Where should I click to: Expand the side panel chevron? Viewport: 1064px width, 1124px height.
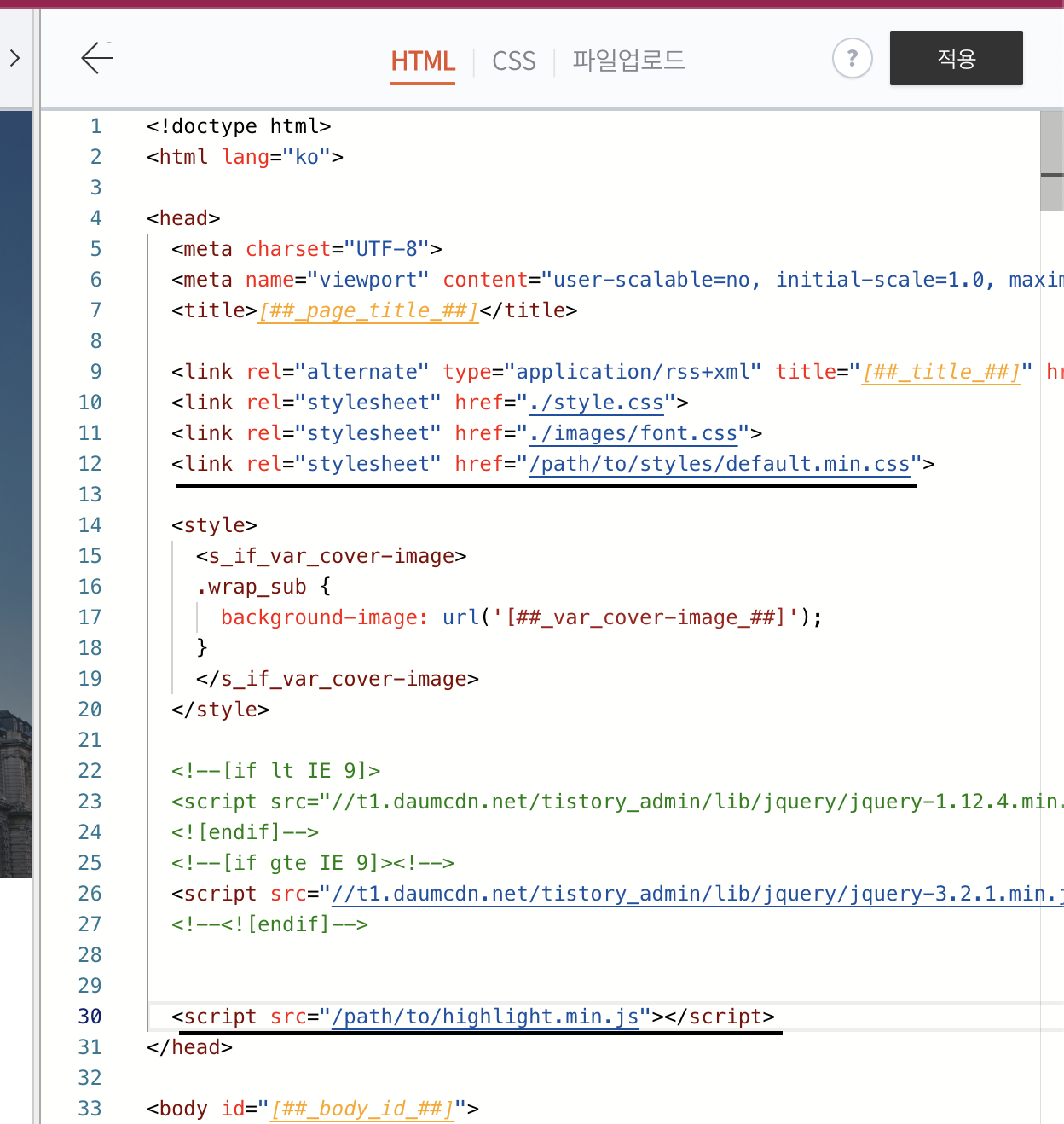click(x=14, y=58)
